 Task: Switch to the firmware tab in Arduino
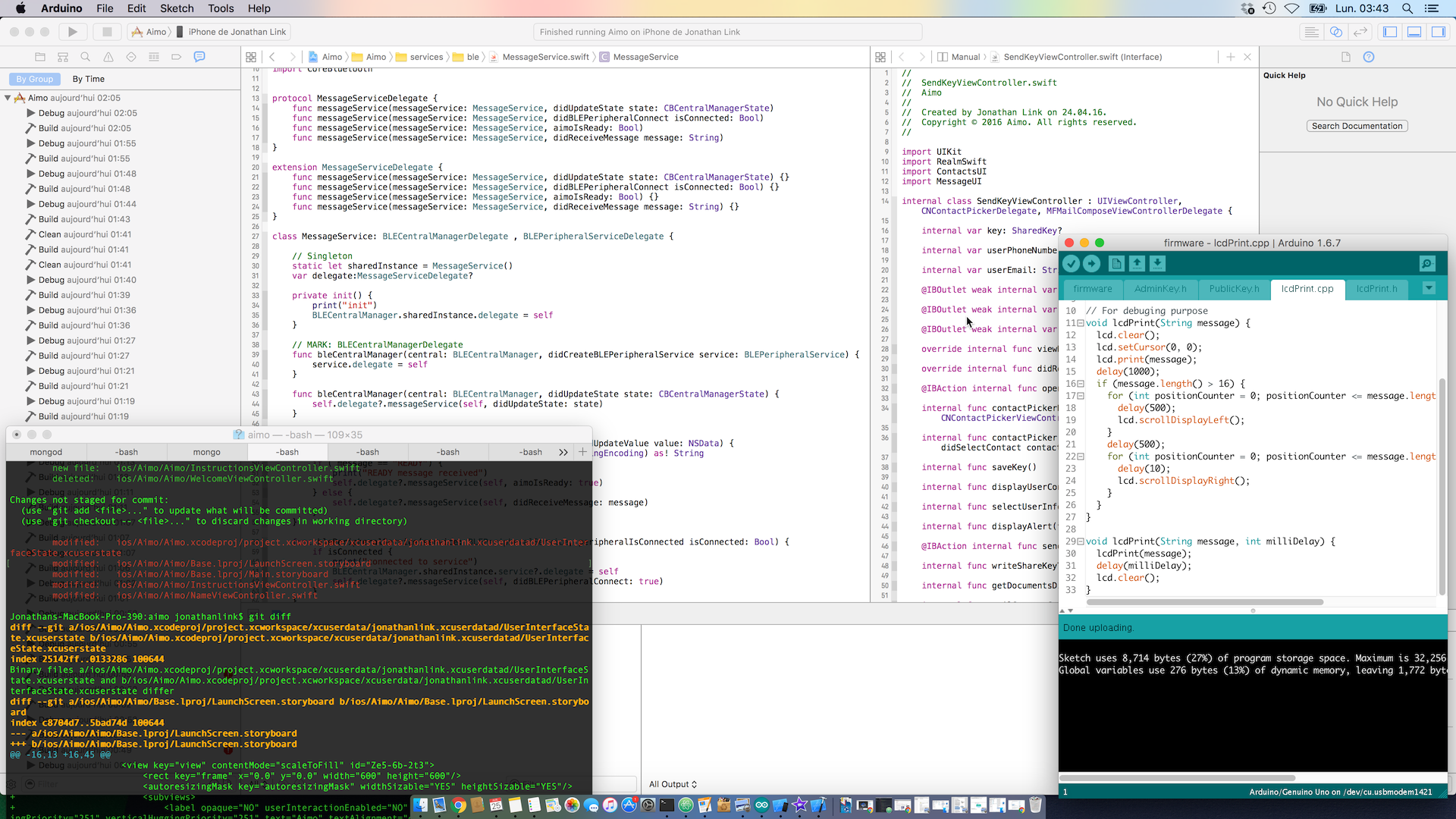[1093, 289]
